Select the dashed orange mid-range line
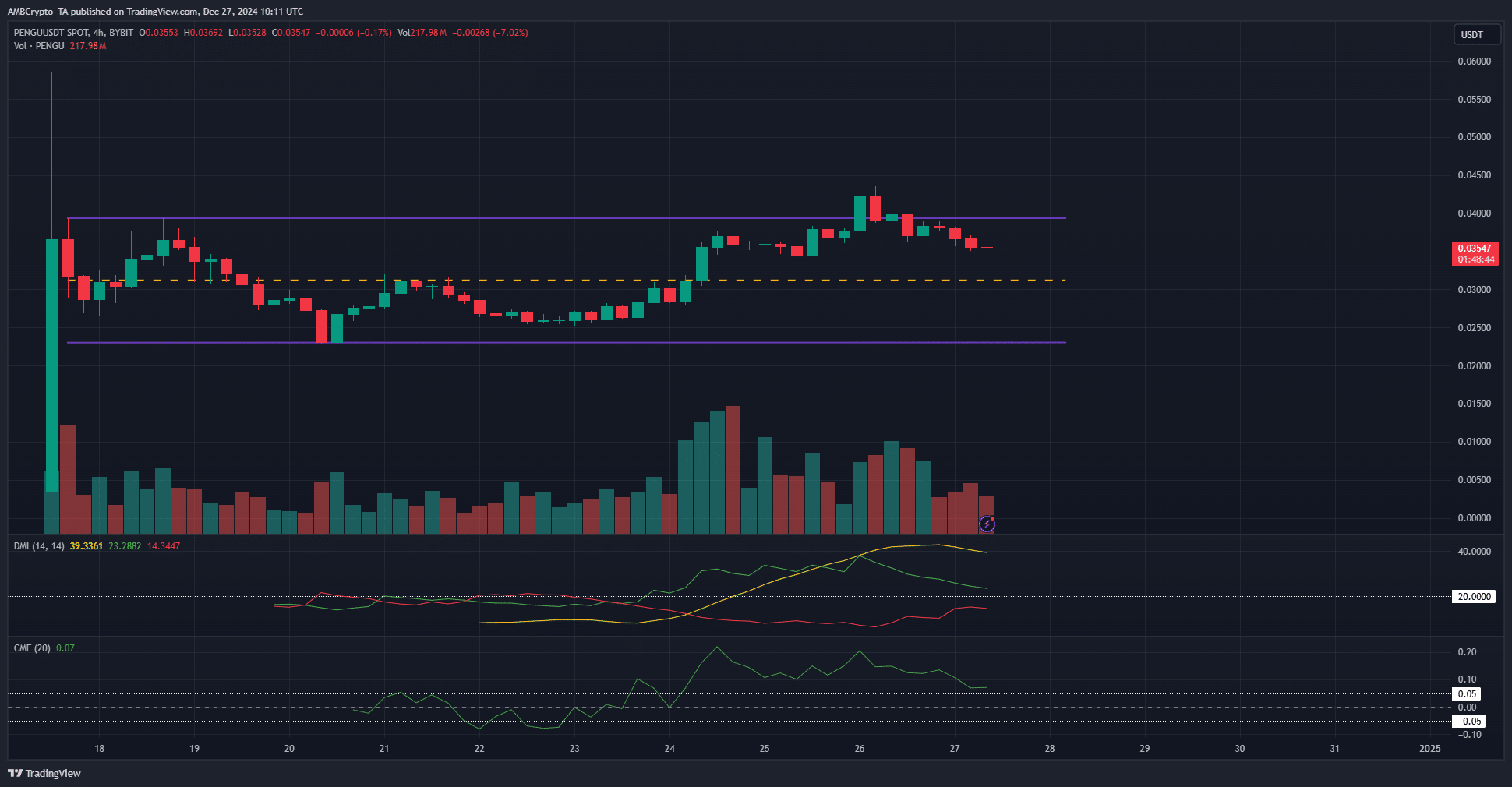Screen dimensions: 1512x787 point(779,280)
